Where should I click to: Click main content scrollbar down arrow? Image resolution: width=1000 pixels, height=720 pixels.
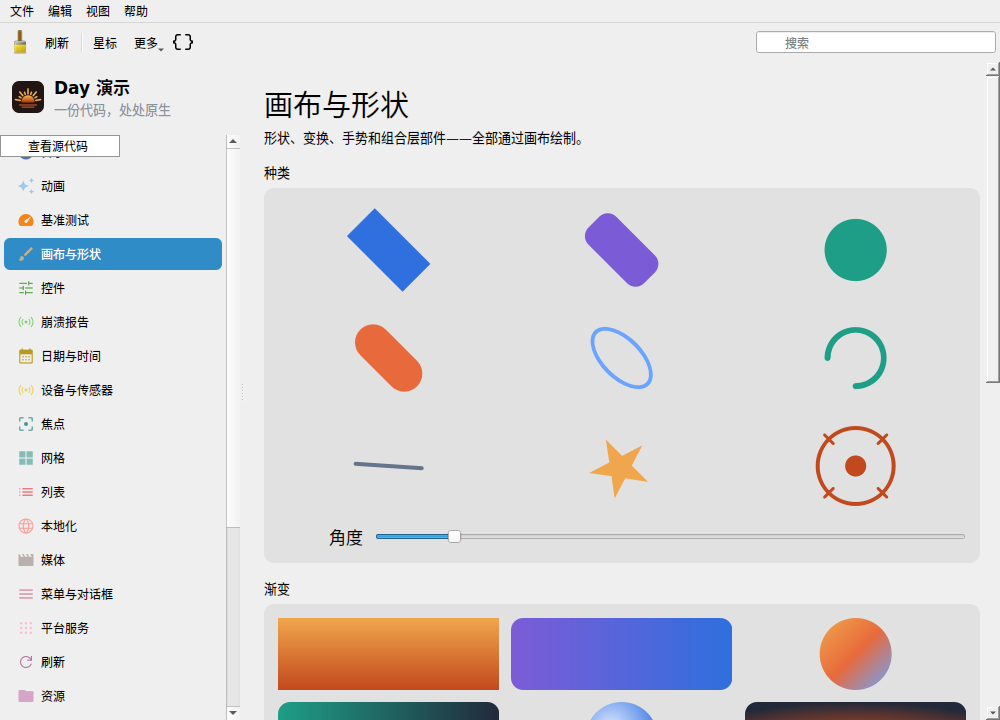(x=992, y=712)
